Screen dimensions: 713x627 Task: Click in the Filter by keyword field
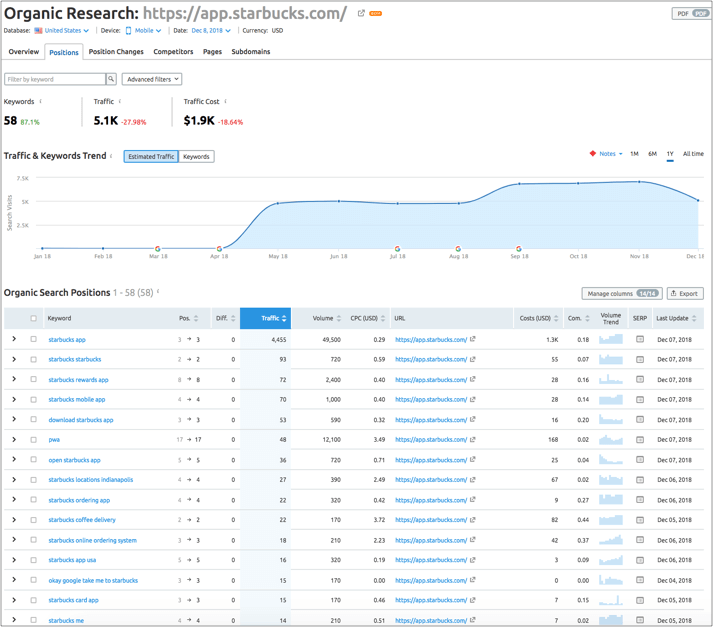coord(55,79)
